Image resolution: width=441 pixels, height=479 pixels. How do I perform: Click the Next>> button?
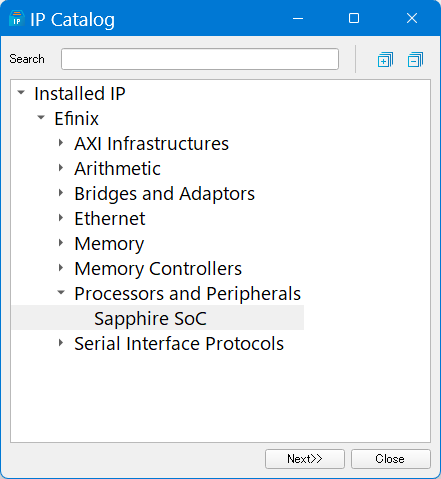[305, 459]
